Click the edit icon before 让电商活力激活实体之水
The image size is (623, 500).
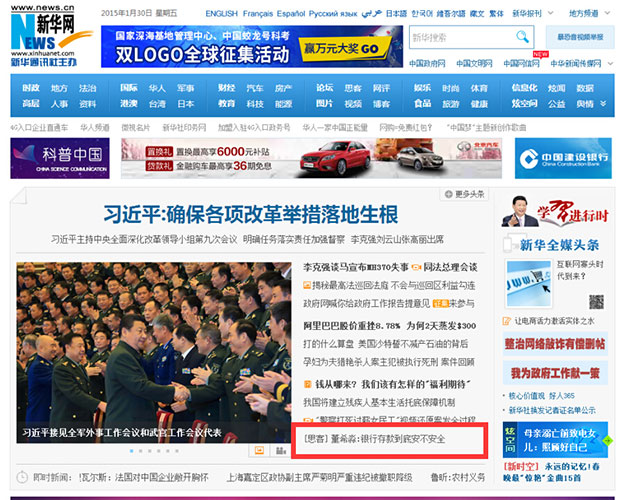507,321
